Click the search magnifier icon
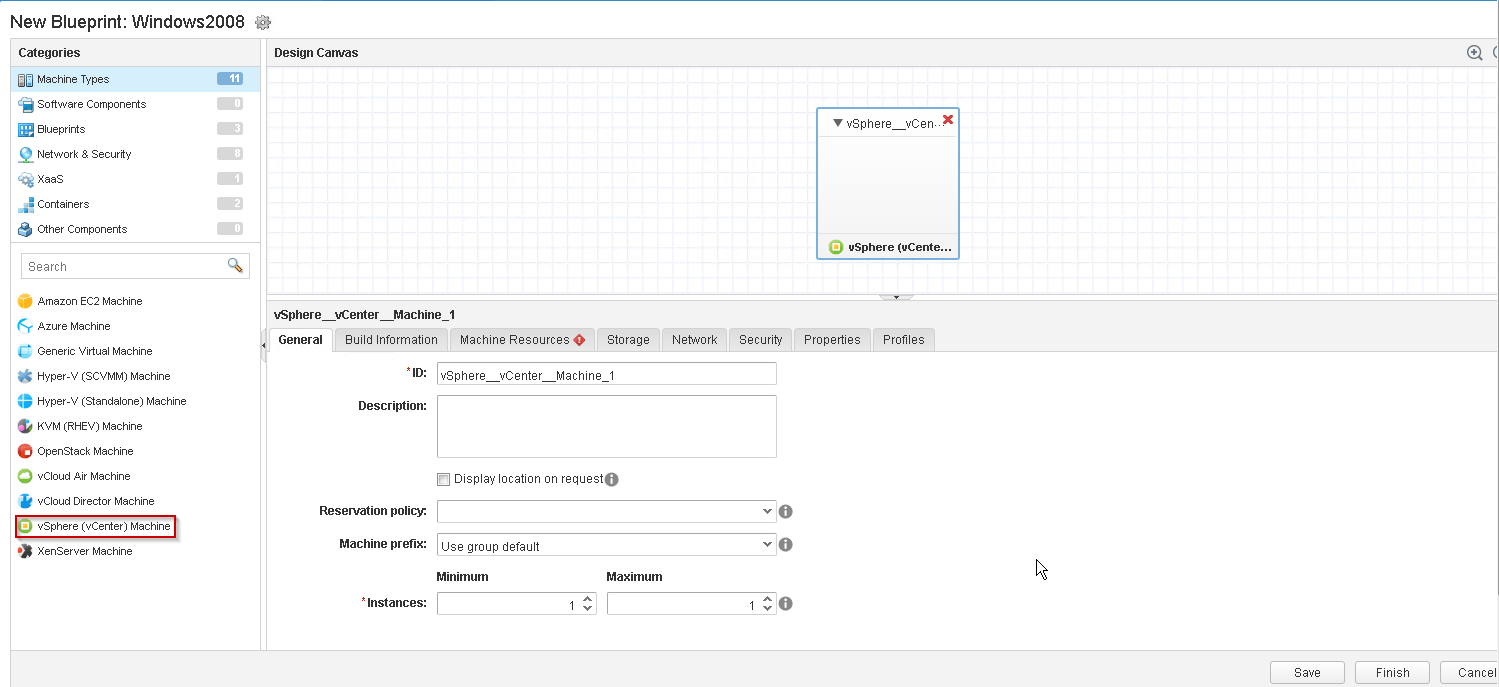 235,266
